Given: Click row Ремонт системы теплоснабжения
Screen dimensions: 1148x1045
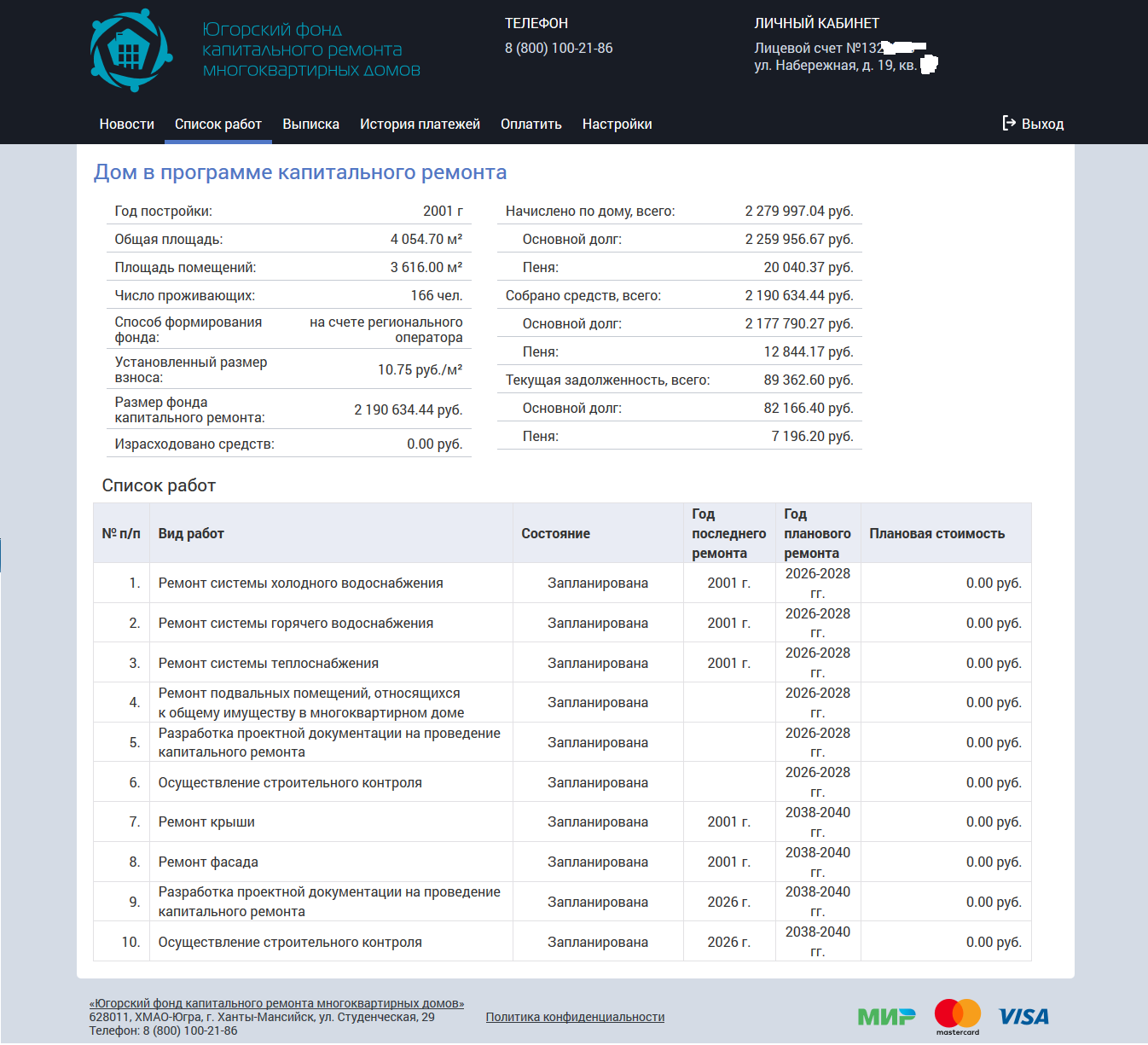Looking at the screenshot, I should click(562, 663).
